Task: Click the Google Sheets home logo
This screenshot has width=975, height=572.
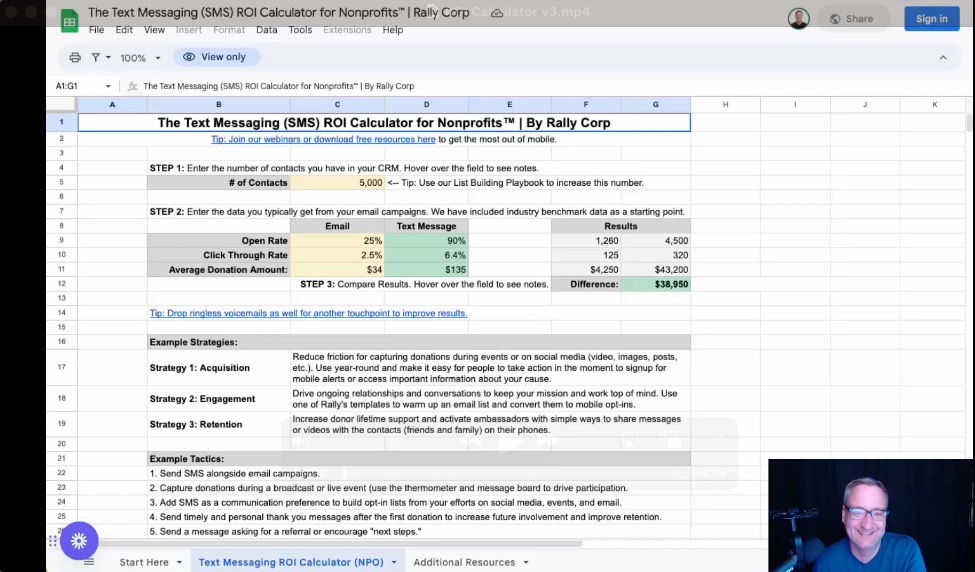Action: tap(69, 20)
